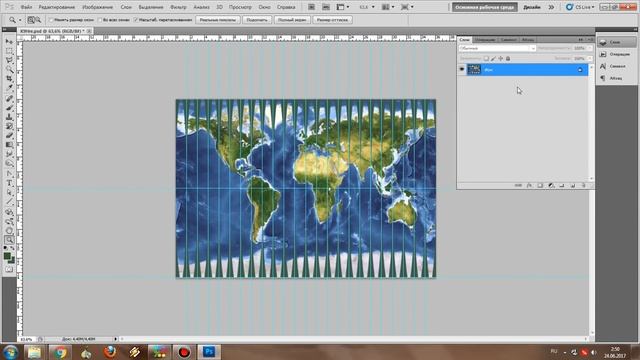Select the Zoom tool in toolbox

(x=9, y=240)
